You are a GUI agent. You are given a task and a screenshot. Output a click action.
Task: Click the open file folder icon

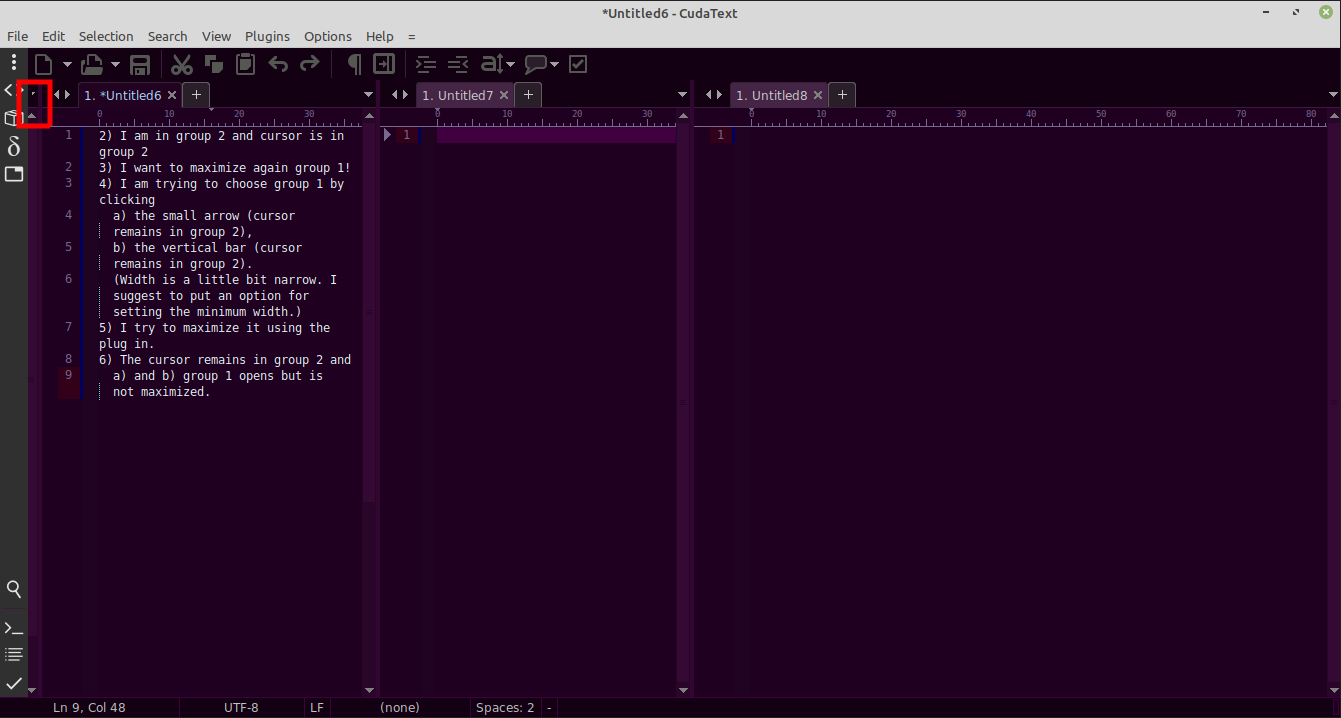[x=92, y=64]
